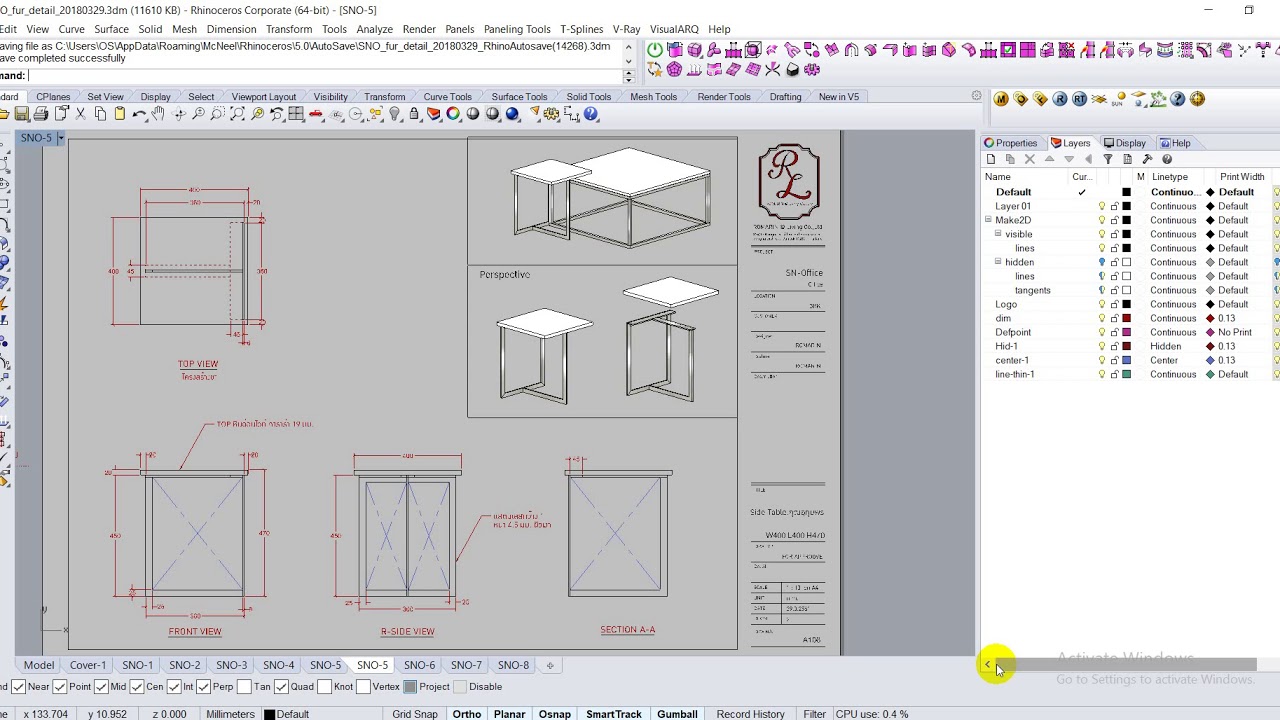Toggle the Ortho status button

[466, 714]
